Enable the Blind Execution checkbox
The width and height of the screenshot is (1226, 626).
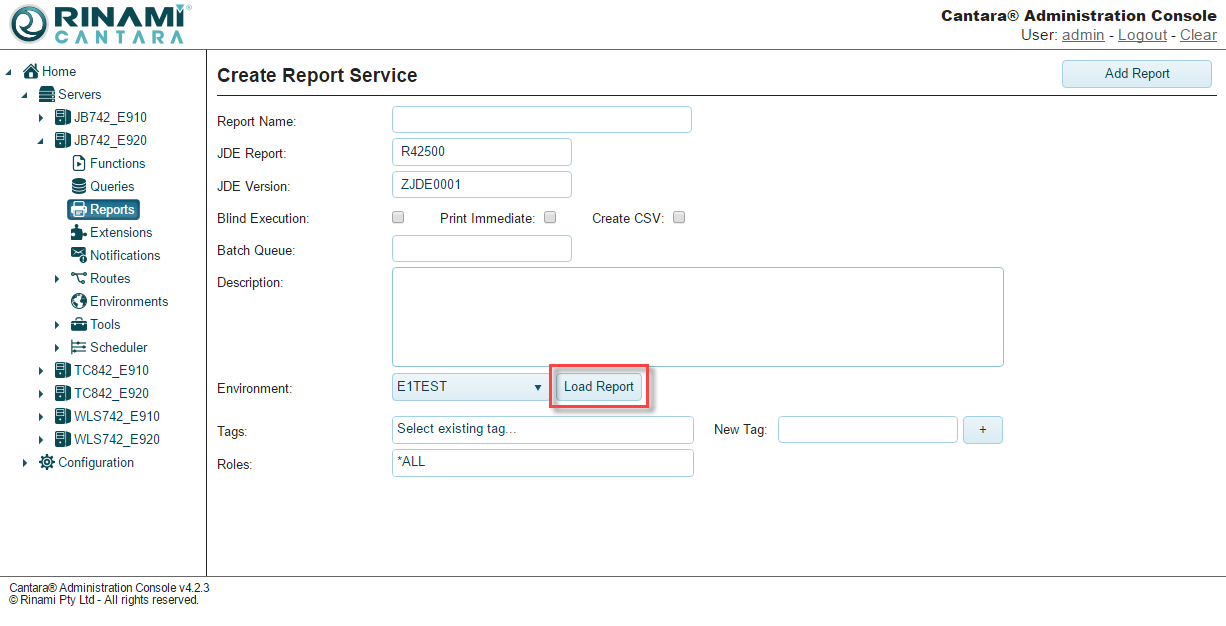(398, 217)
